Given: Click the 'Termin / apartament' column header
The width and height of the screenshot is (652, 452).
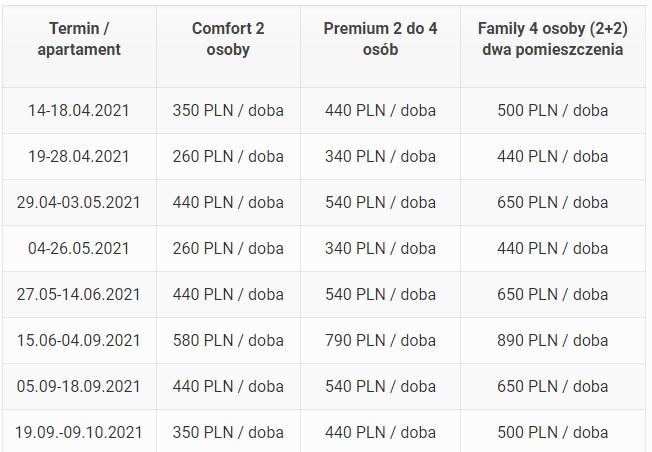Looking at the screenshot, I should 79,38.
